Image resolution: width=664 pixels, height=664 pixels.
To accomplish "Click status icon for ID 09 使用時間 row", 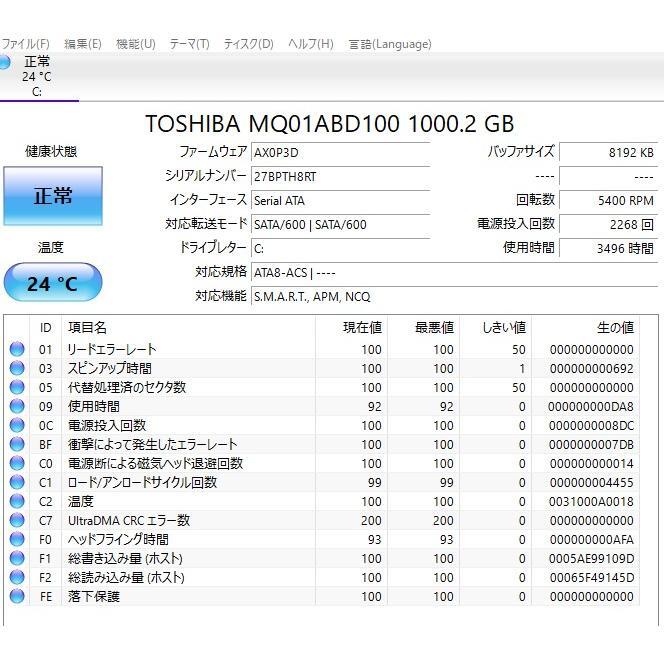I will 17,407.
